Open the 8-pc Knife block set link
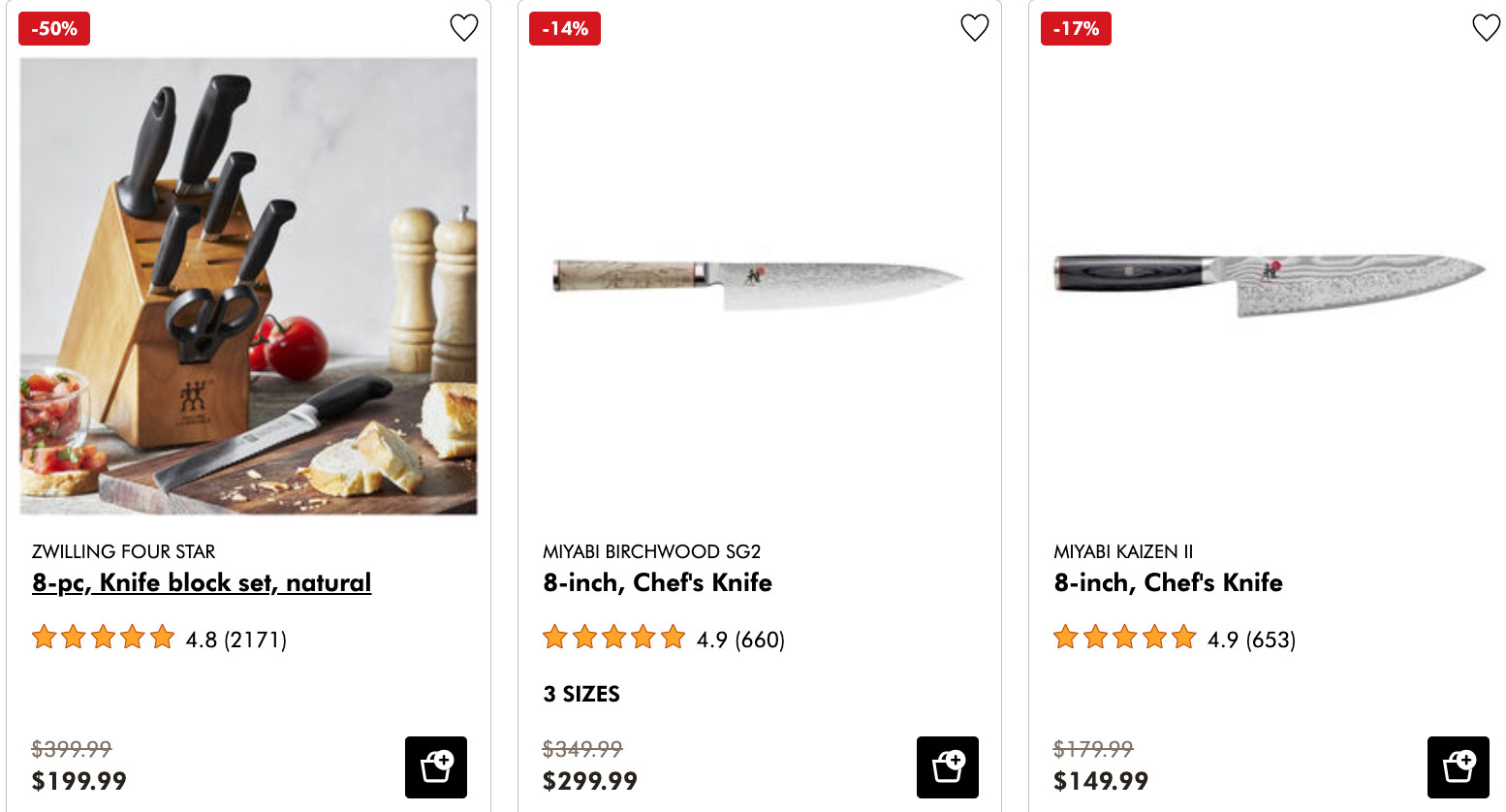Screen dimensions: 1506x812 pyautogui.click(x=202, y=582)
